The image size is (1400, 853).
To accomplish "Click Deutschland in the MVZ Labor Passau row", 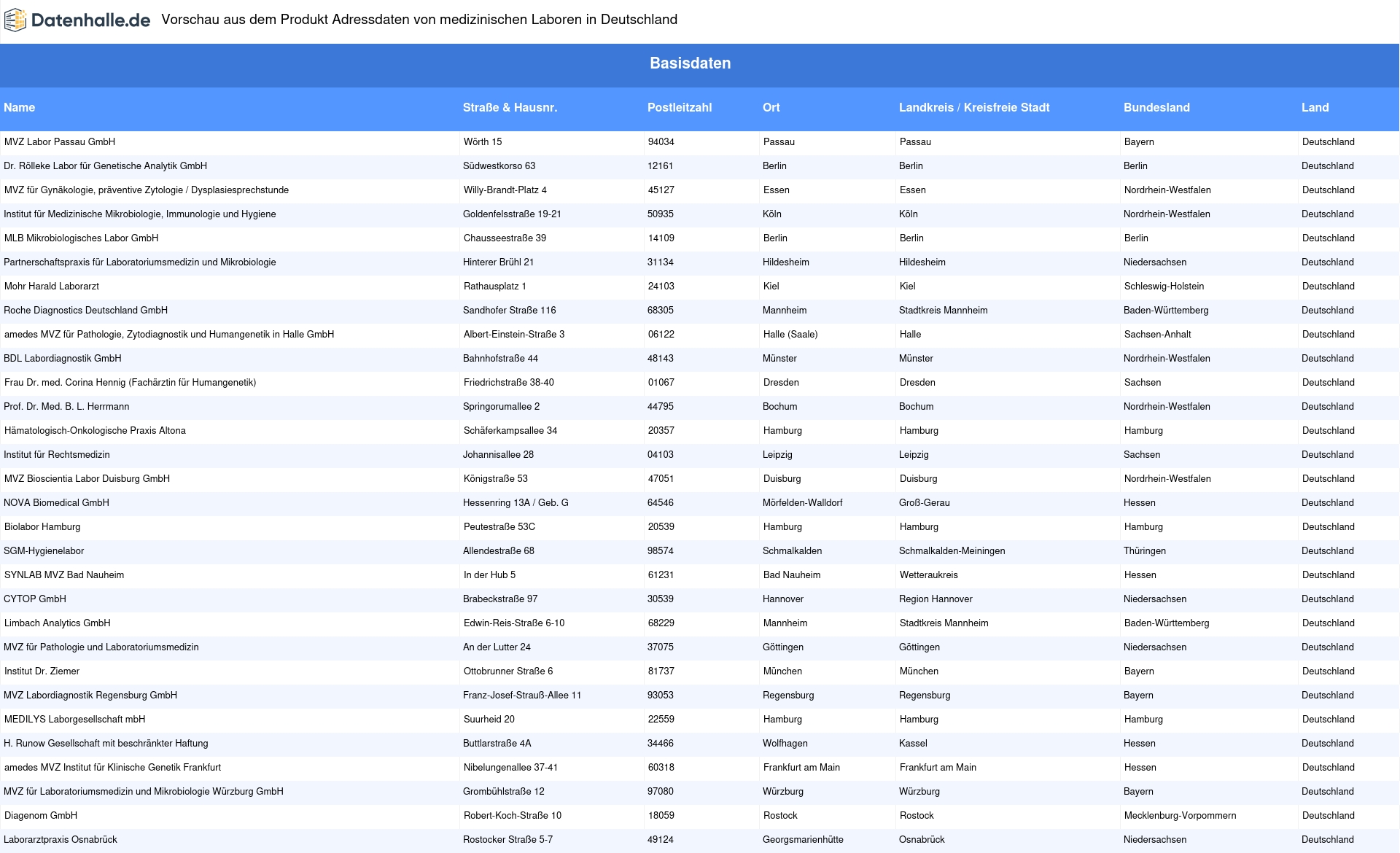I will coord(1329,142).
